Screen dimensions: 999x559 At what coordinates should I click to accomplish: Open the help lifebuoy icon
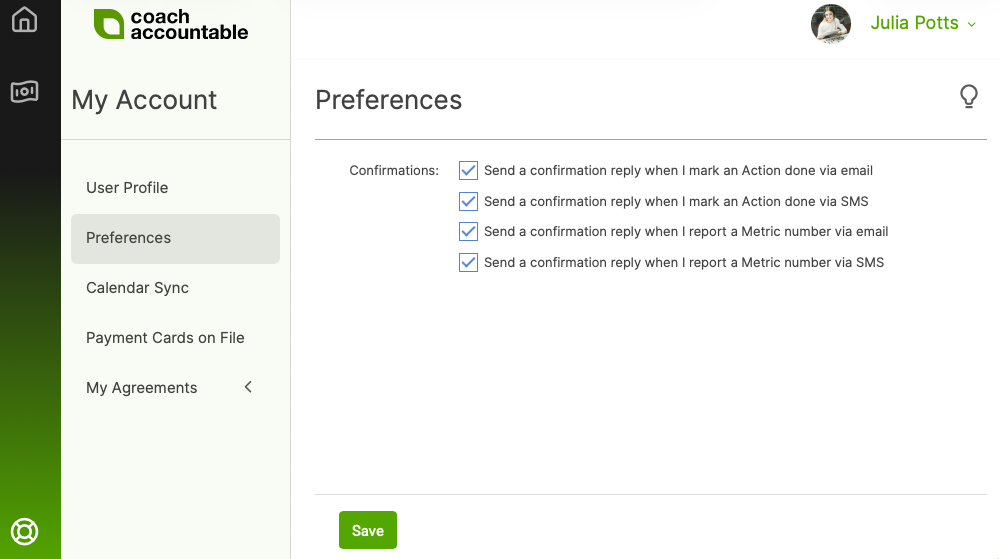24,531
